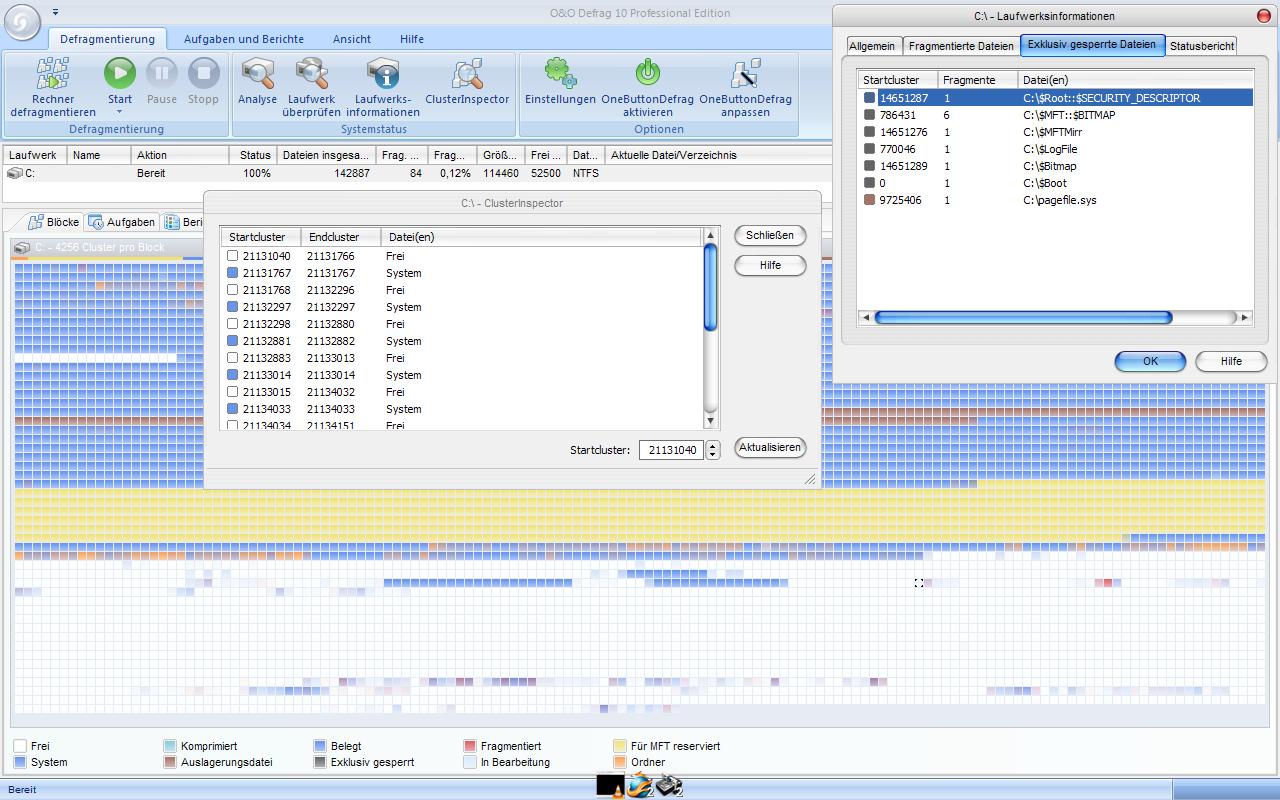Screen dimensions: 1280x800
Task: Click horizontal scrollbar in locked files list
Action: click(x=1023, y=317)
